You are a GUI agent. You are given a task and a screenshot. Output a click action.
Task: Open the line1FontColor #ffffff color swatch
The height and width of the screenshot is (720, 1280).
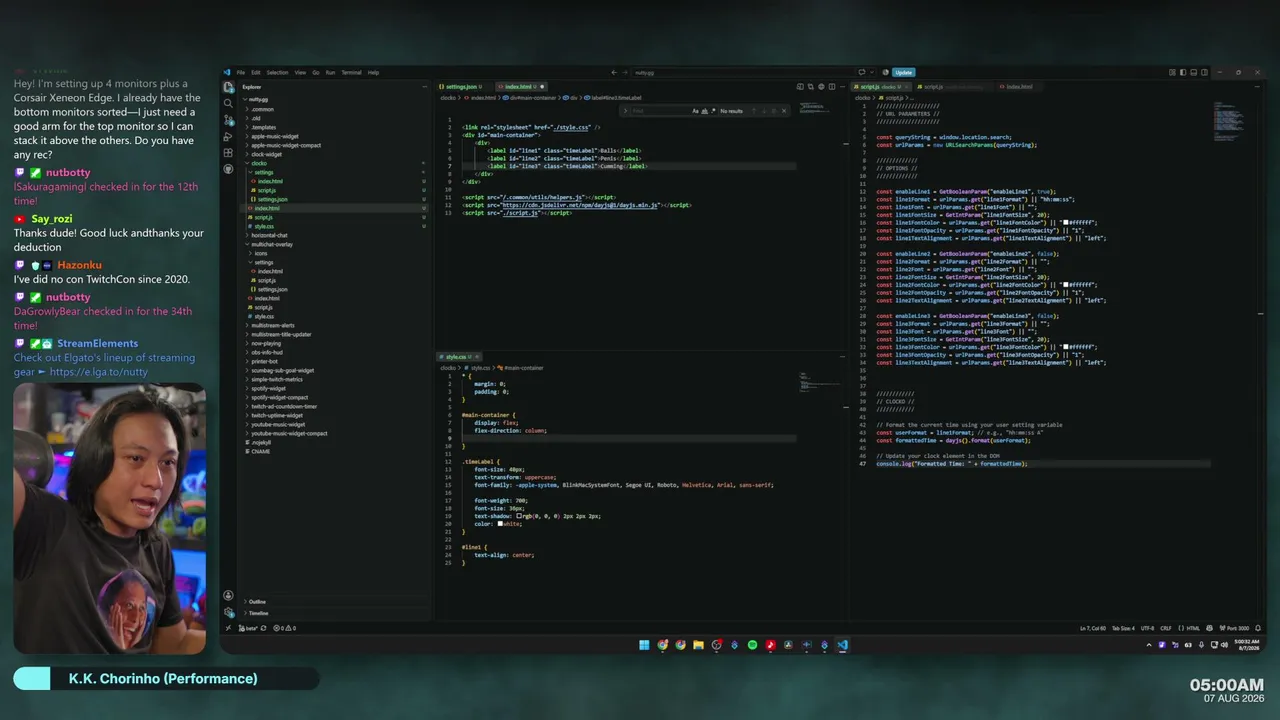(x=1066, y=222)
